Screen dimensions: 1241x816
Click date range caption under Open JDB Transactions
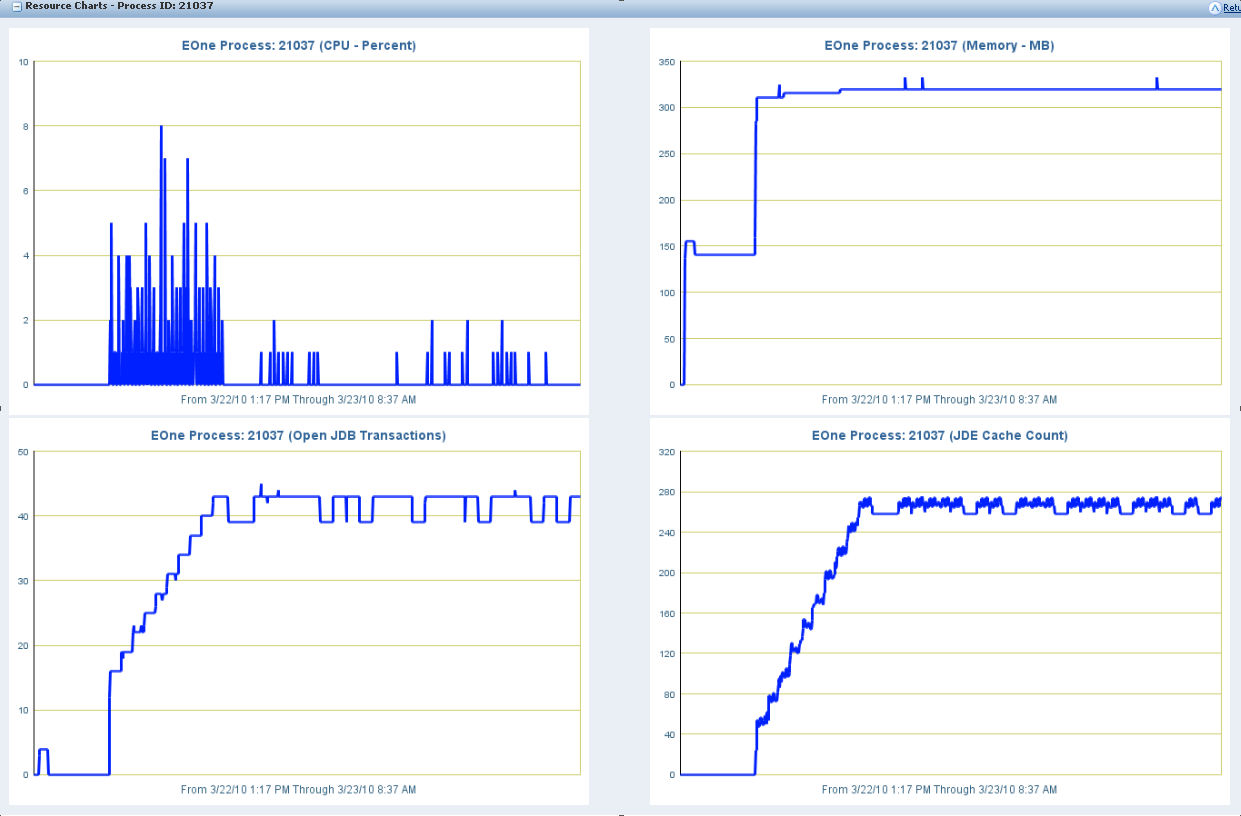pyautogui.click(x=299, y=789)
